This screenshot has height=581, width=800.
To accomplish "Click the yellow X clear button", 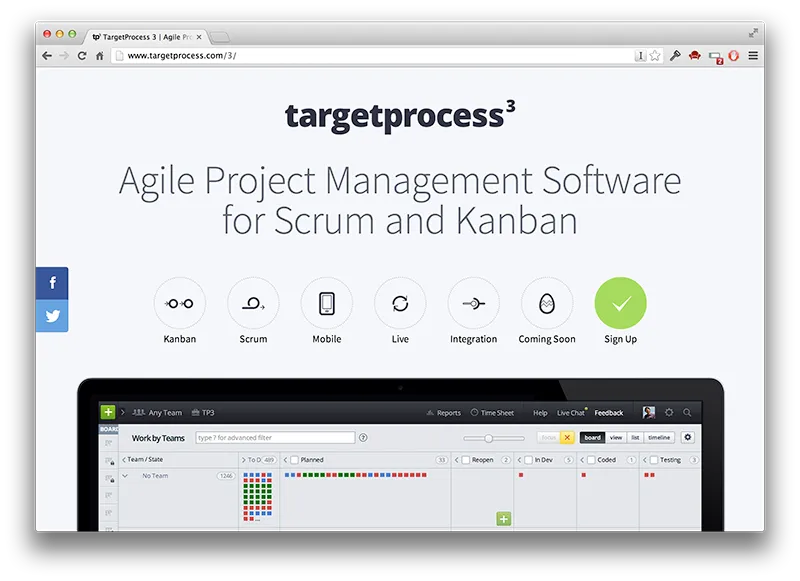I will [567, 437].
